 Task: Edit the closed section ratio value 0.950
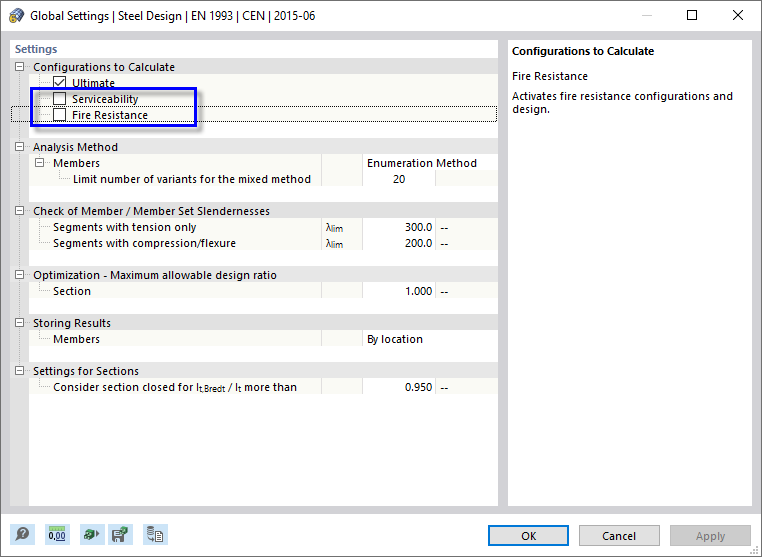coord(399,387)
